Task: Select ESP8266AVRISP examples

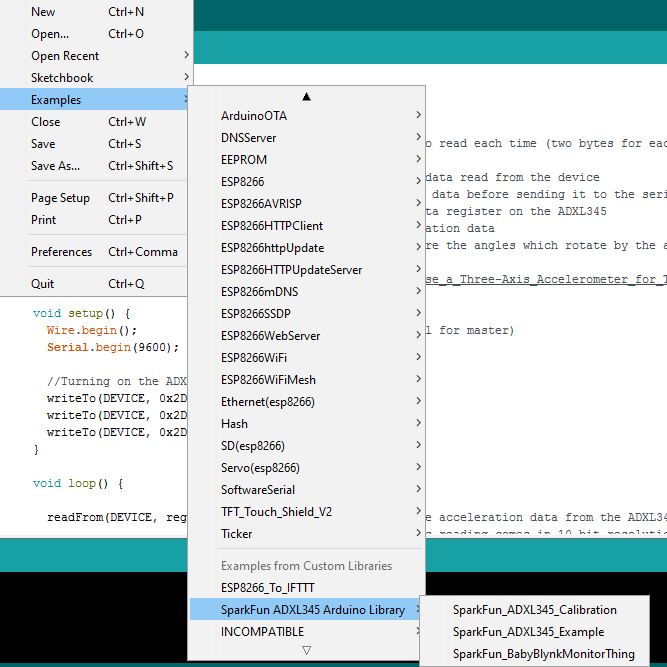Action: [306, 204]
